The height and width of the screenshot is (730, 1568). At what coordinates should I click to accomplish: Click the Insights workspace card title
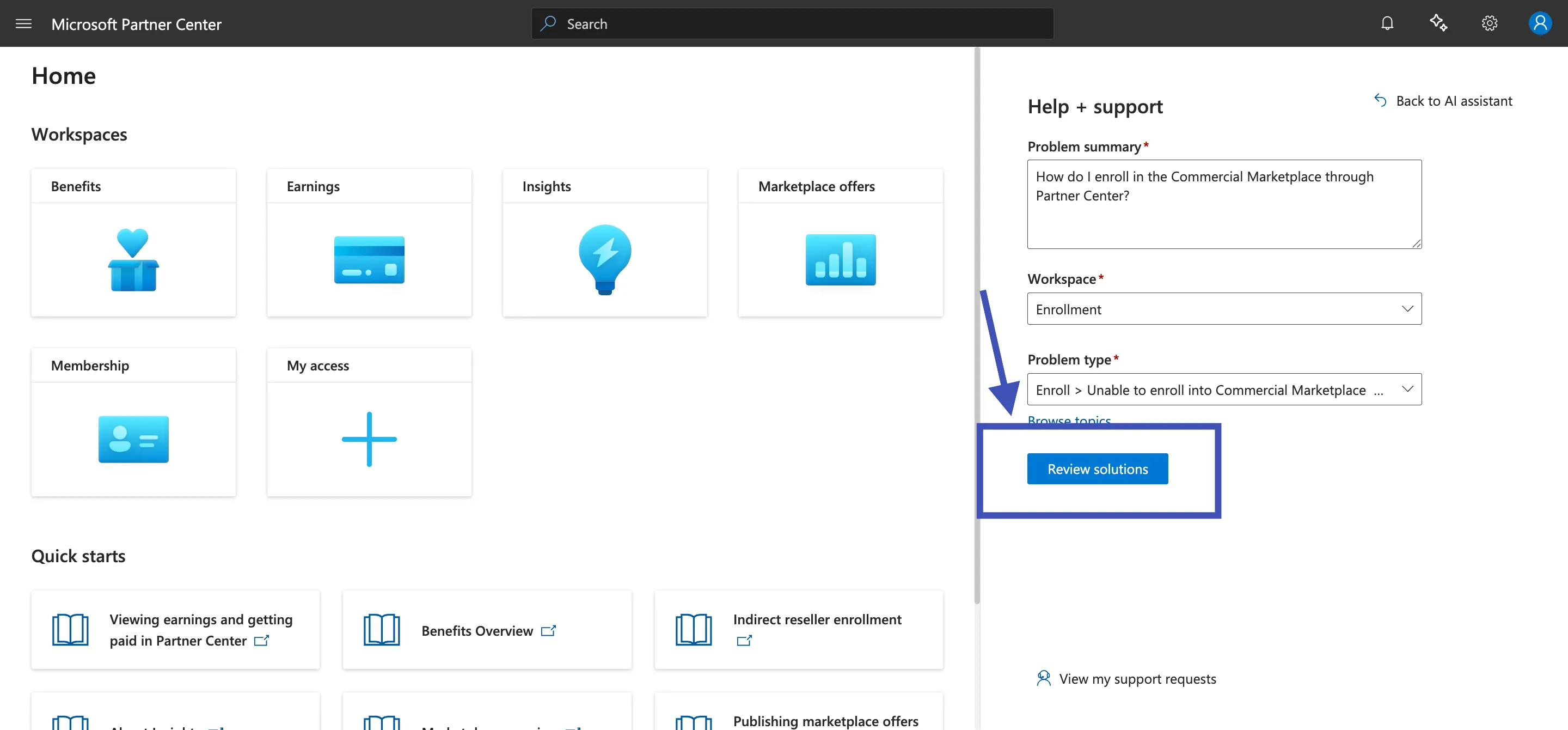[x=547, y=186]
